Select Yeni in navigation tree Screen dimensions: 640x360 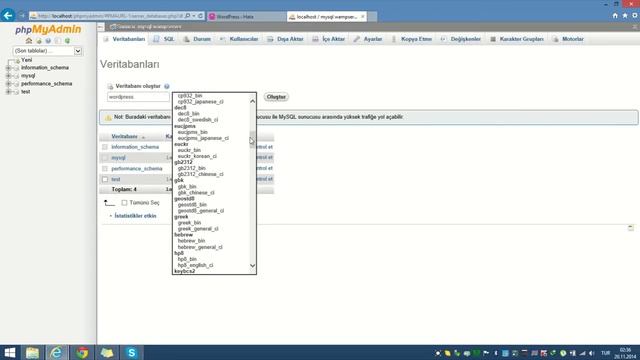(27, 60)
